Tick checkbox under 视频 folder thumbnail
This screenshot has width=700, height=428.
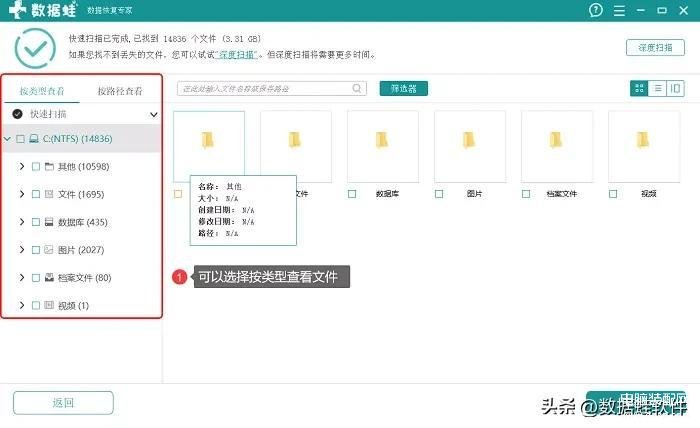pos(613,194)
